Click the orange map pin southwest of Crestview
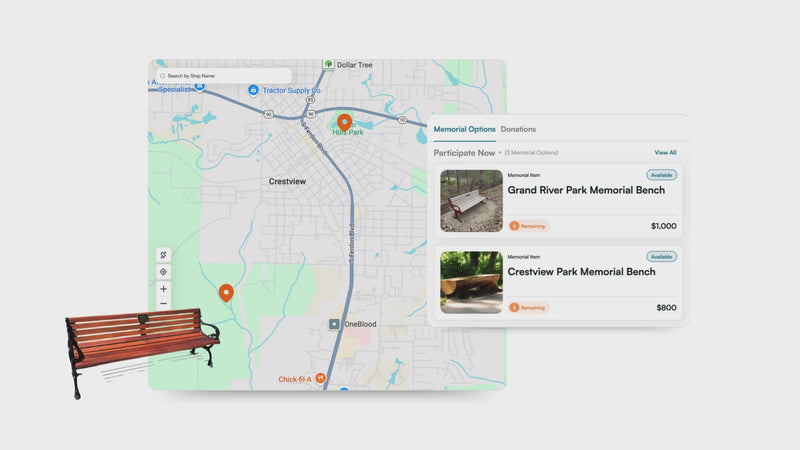The image size is (800, 450). pyautogui.click(x=226, y=292)
